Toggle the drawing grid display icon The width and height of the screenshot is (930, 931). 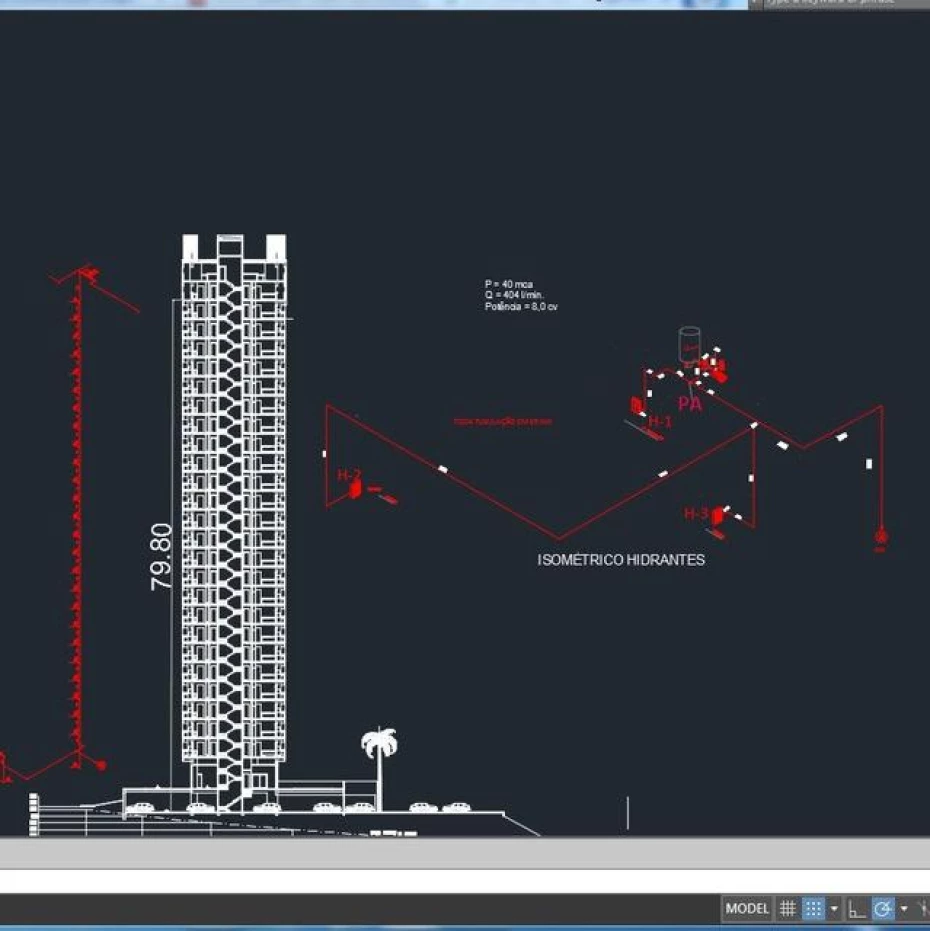pos(788,908)
